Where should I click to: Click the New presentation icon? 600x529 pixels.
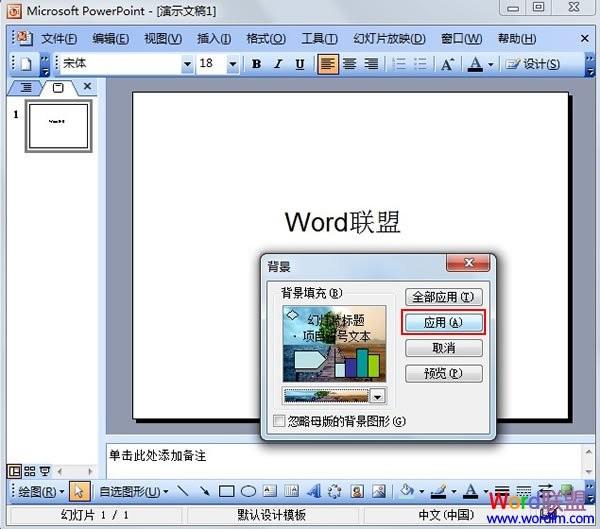[26, 64]
